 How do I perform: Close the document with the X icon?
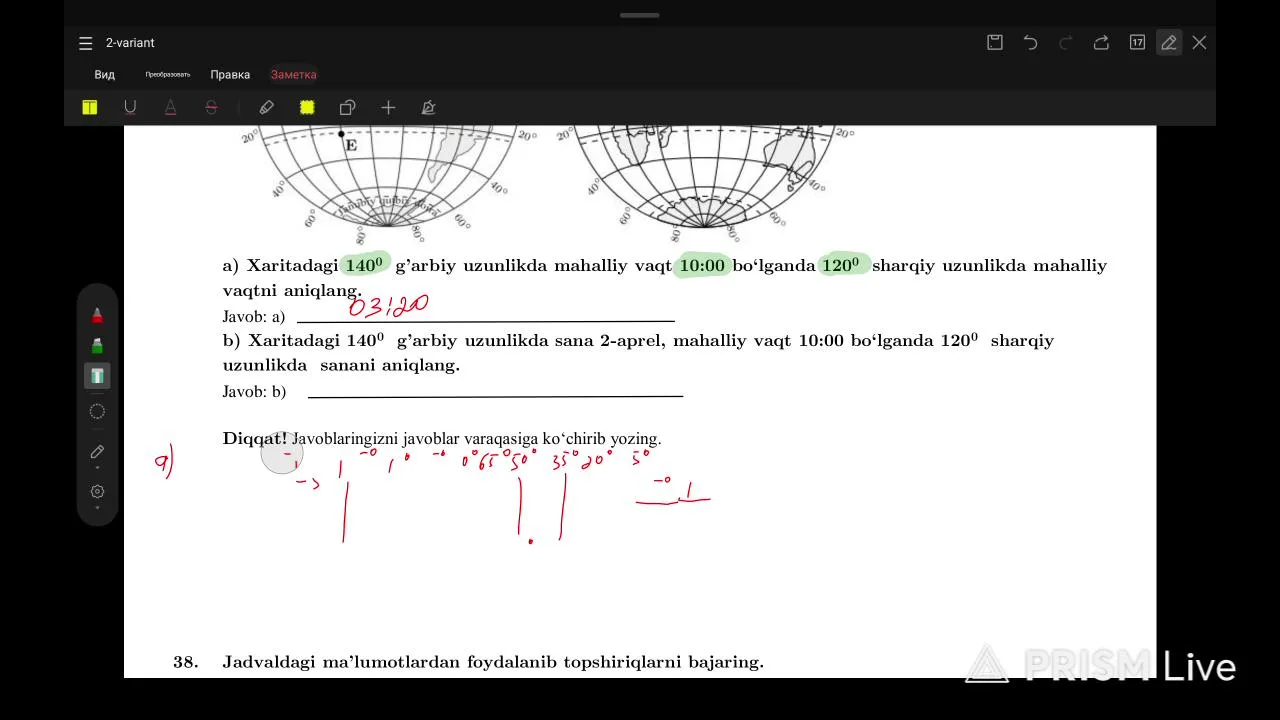click(1199, 42)
